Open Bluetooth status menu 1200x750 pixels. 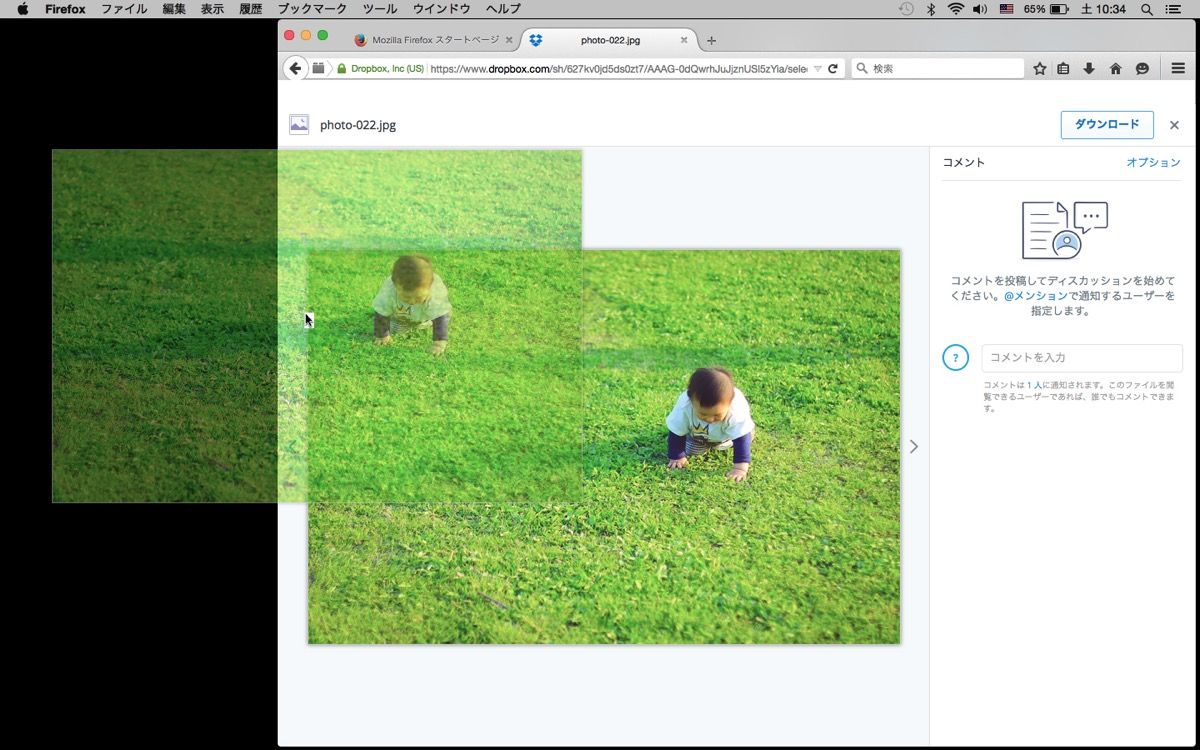(930, 9)
